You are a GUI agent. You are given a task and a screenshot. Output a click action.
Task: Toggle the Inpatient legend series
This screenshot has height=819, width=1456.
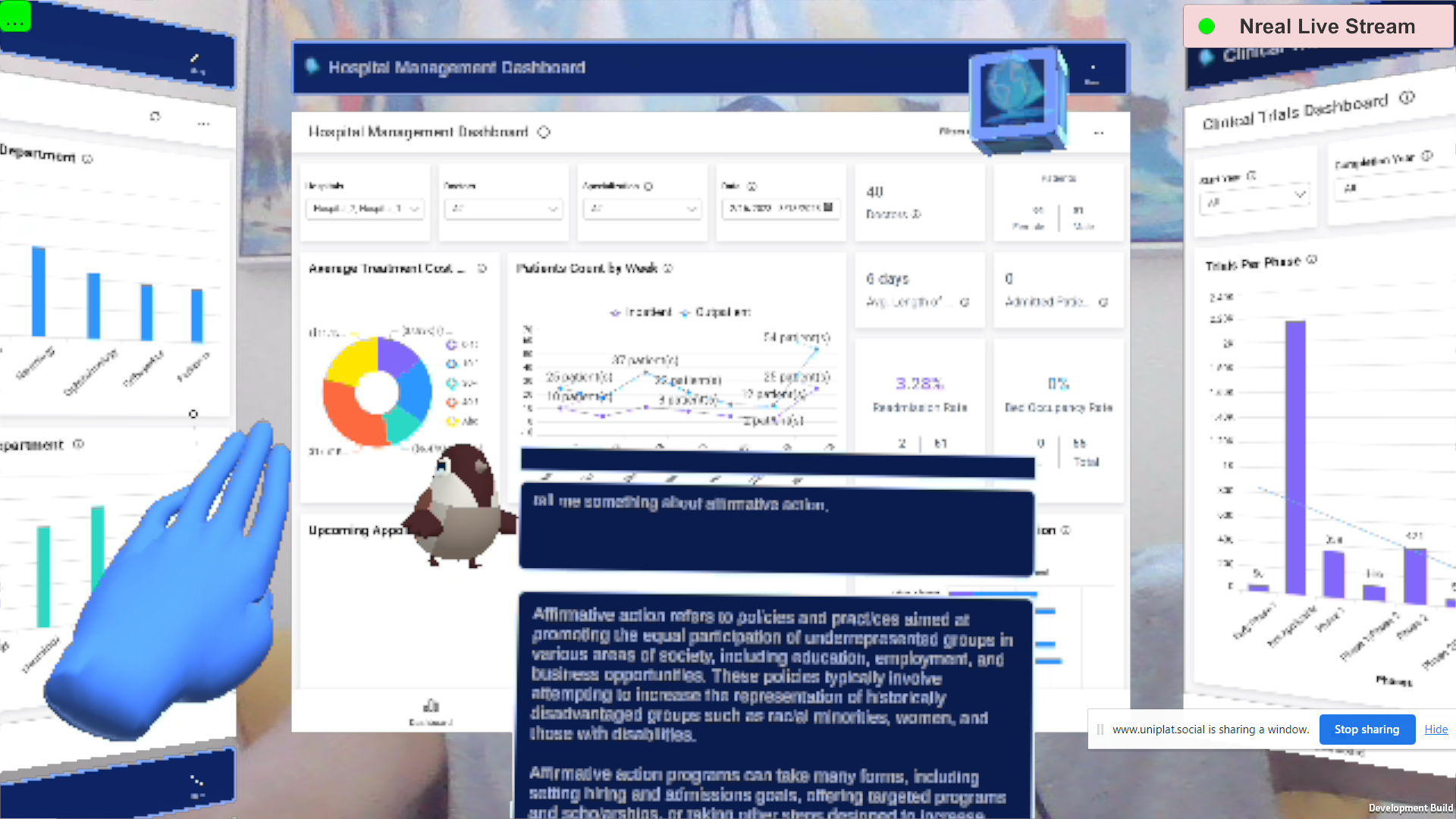(641, 312)
